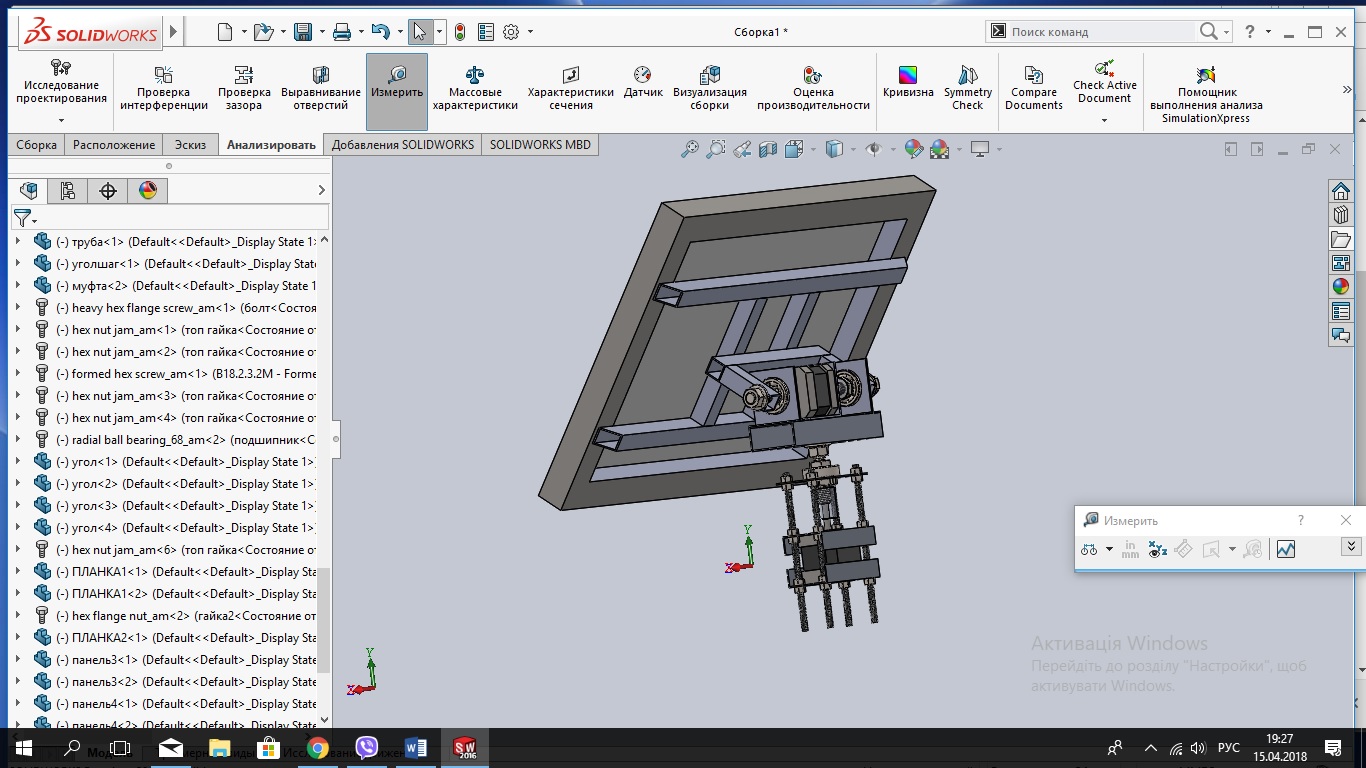
Task: Click the Zoom to Fit view icon
Action: click(x=690, y=150)
